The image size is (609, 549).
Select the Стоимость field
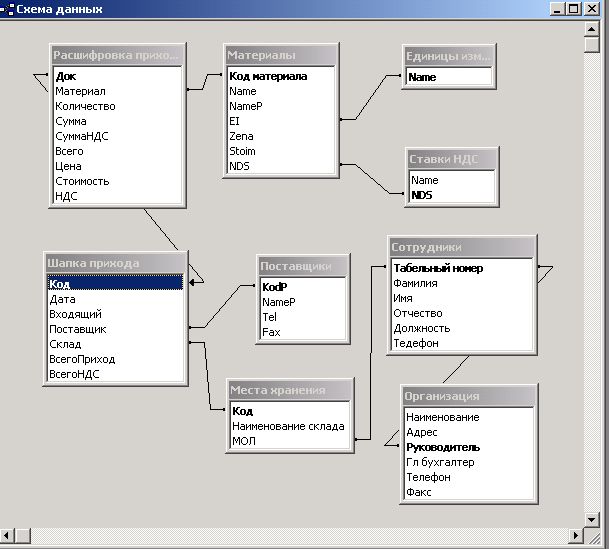tap(118, 181)
